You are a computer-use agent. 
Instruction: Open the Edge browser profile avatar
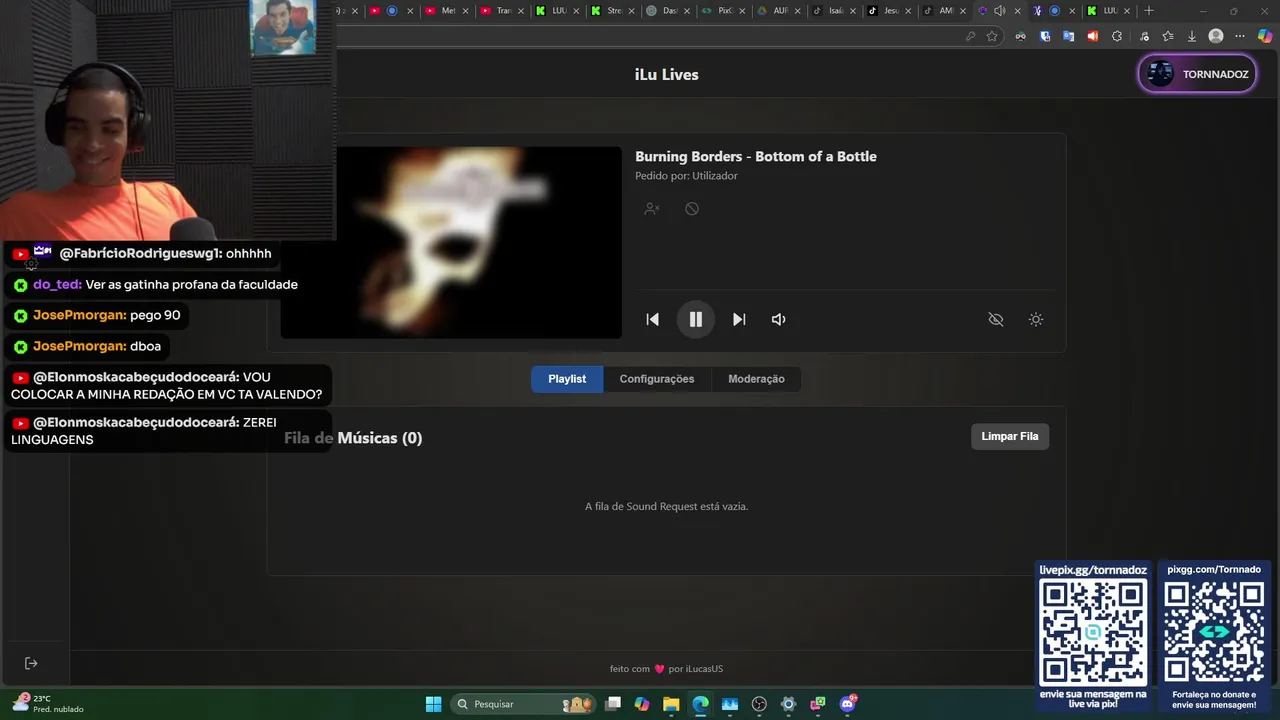(x=1216, y=36)
